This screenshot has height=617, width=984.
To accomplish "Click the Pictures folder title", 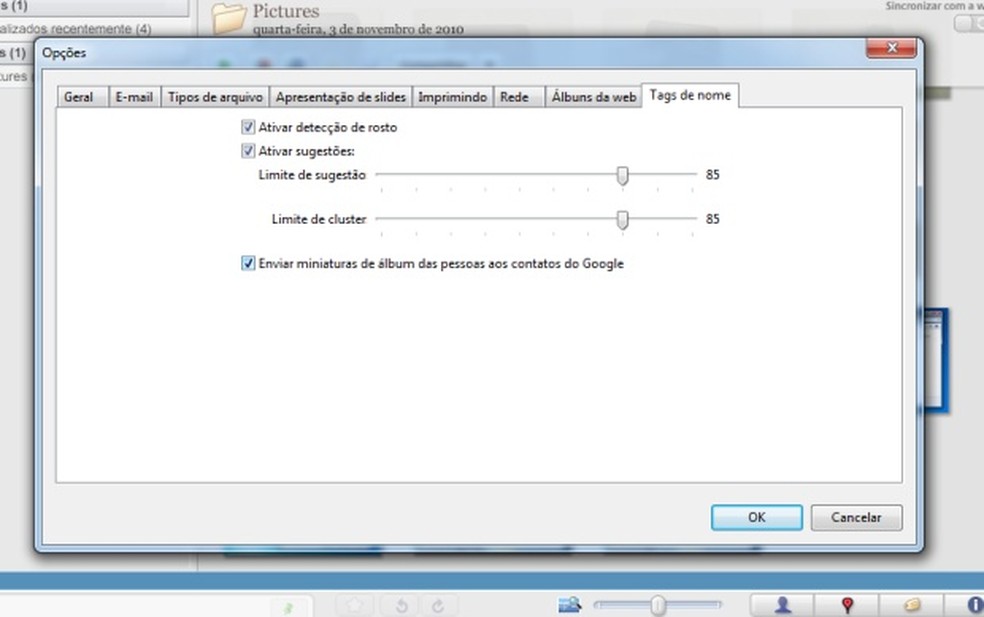I will pyautogui.click(x=286, y=11).
